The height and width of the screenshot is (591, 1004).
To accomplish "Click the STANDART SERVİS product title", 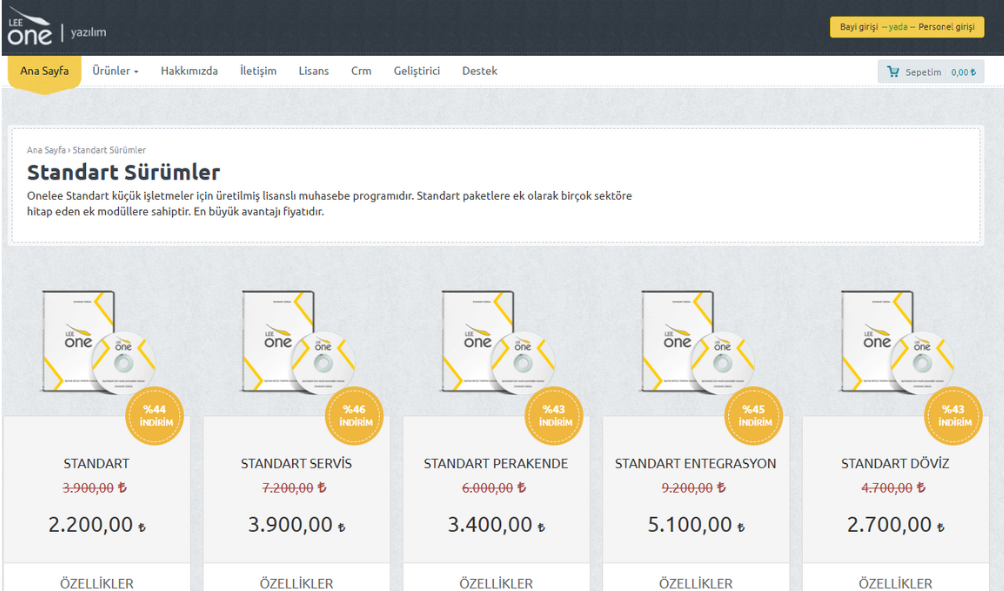I will tap(296, 464).
